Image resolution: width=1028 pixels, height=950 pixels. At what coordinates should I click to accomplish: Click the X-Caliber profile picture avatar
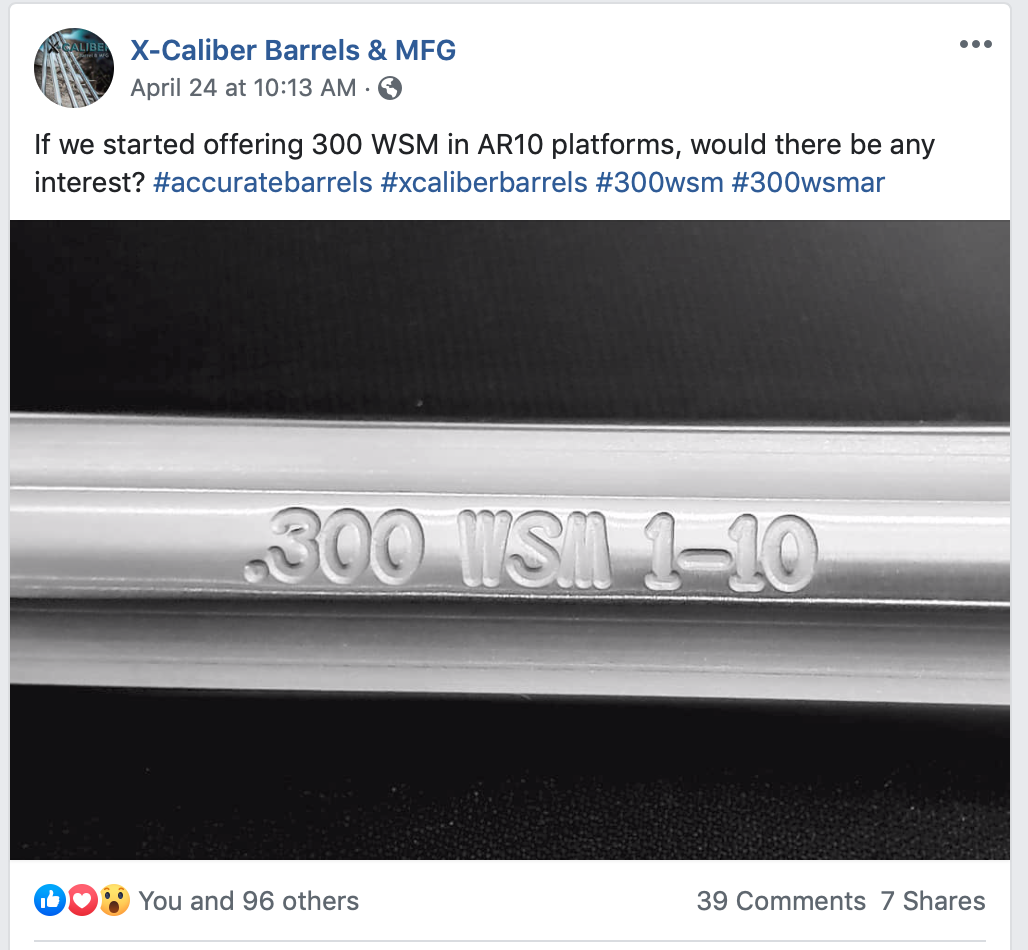73,68
